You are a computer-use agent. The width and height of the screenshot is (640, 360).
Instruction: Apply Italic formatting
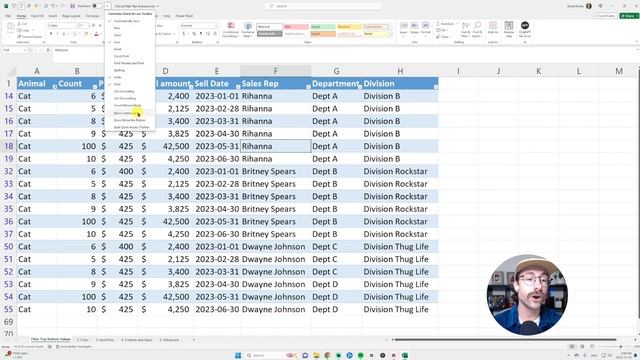57,34
